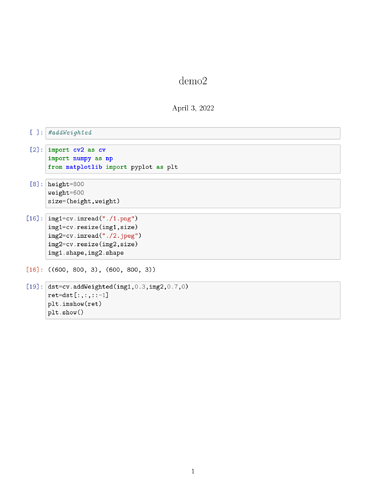Click the size=(height,weight) line
The image size is (386, 500).
pyautogui.click(x=84, y=201)
